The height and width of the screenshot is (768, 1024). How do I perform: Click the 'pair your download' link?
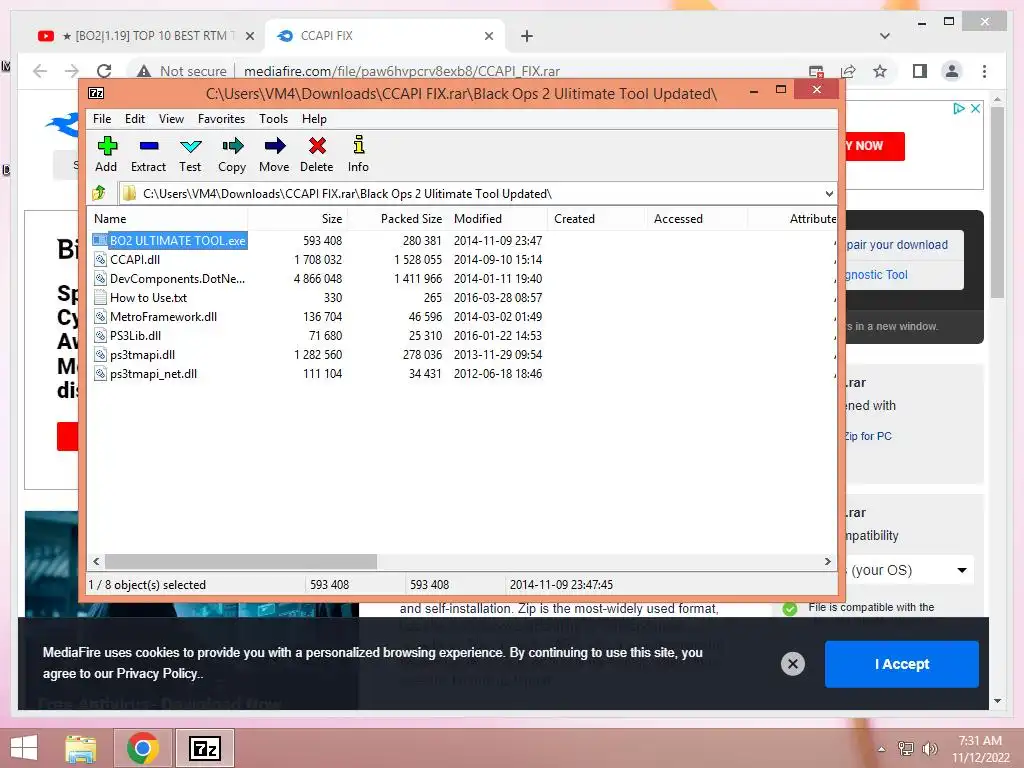(897, 245)
